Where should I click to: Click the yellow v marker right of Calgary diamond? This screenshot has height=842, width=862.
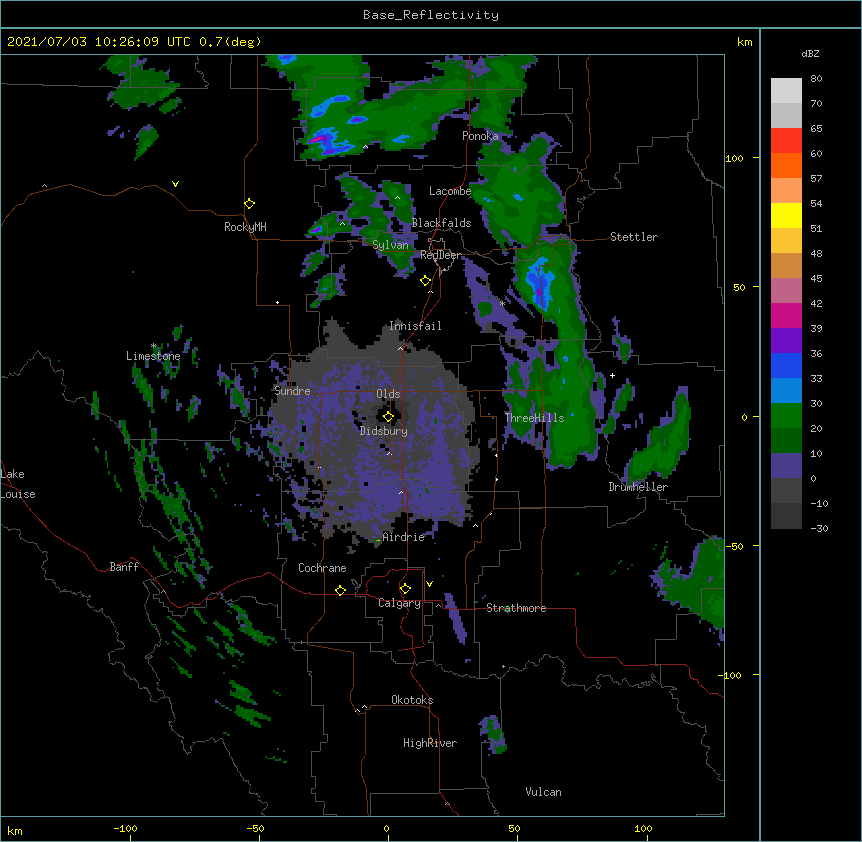429,584
